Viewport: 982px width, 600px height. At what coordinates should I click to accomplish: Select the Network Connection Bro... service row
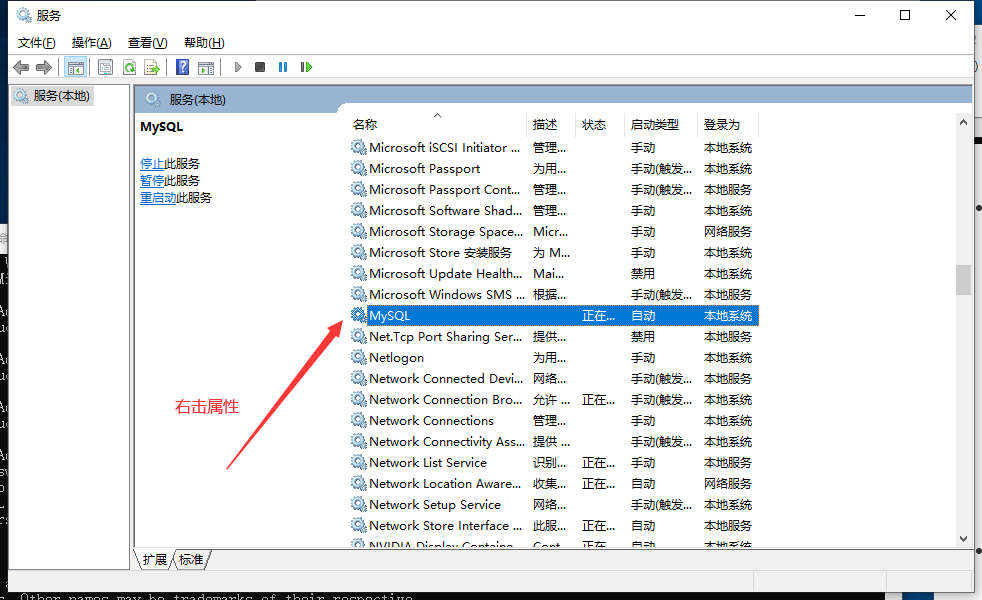(554, 399)
